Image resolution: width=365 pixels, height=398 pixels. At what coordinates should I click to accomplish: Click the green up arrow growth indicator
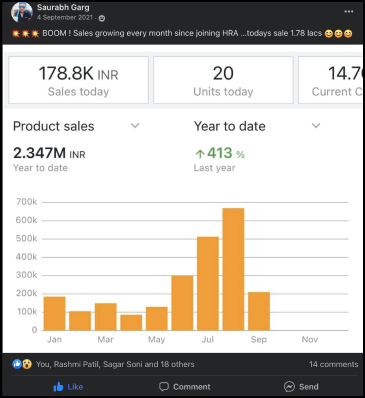(x=200, y=154)
